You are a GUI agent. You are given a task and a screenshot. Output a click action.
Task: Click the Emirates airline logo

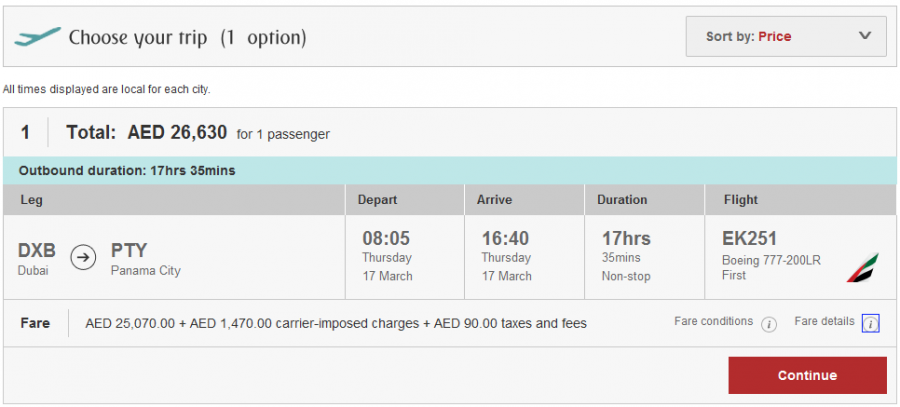tap(863, 267)
